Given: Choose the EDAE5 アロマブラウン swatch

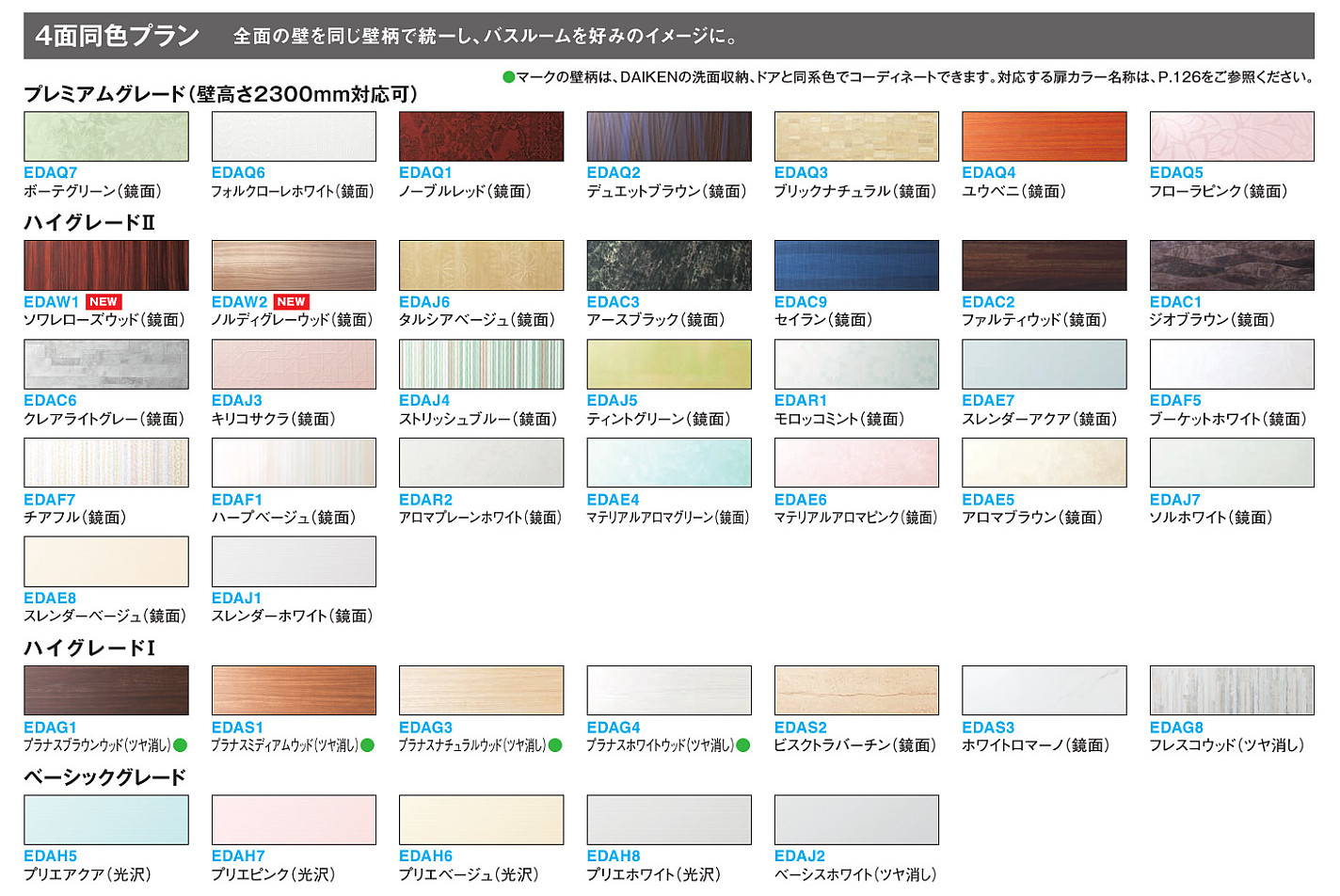Looking at the screenshot, I should pyautogui.click(x=1045, y=462).
